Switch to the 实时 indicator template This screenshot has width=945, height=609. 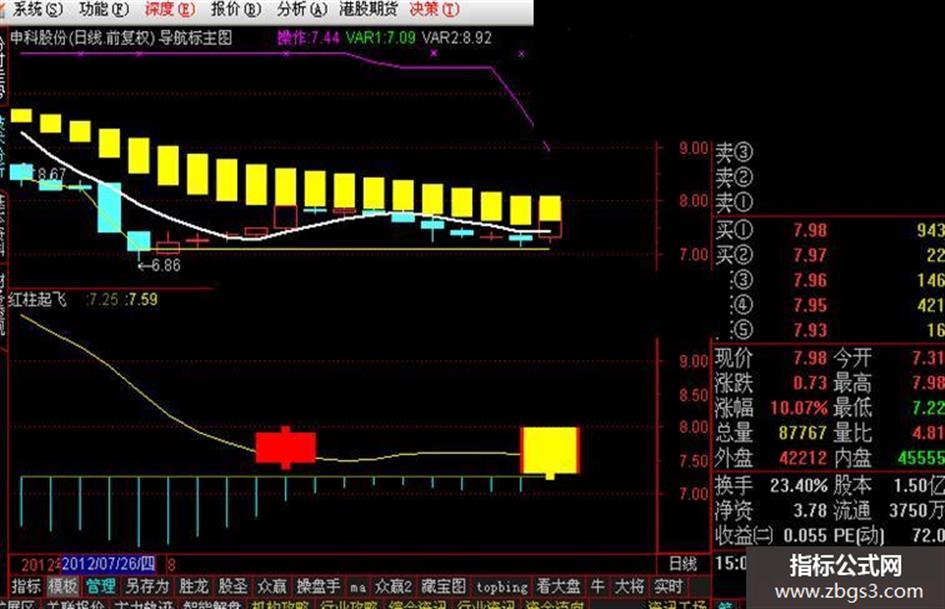[x=669, y=586]
